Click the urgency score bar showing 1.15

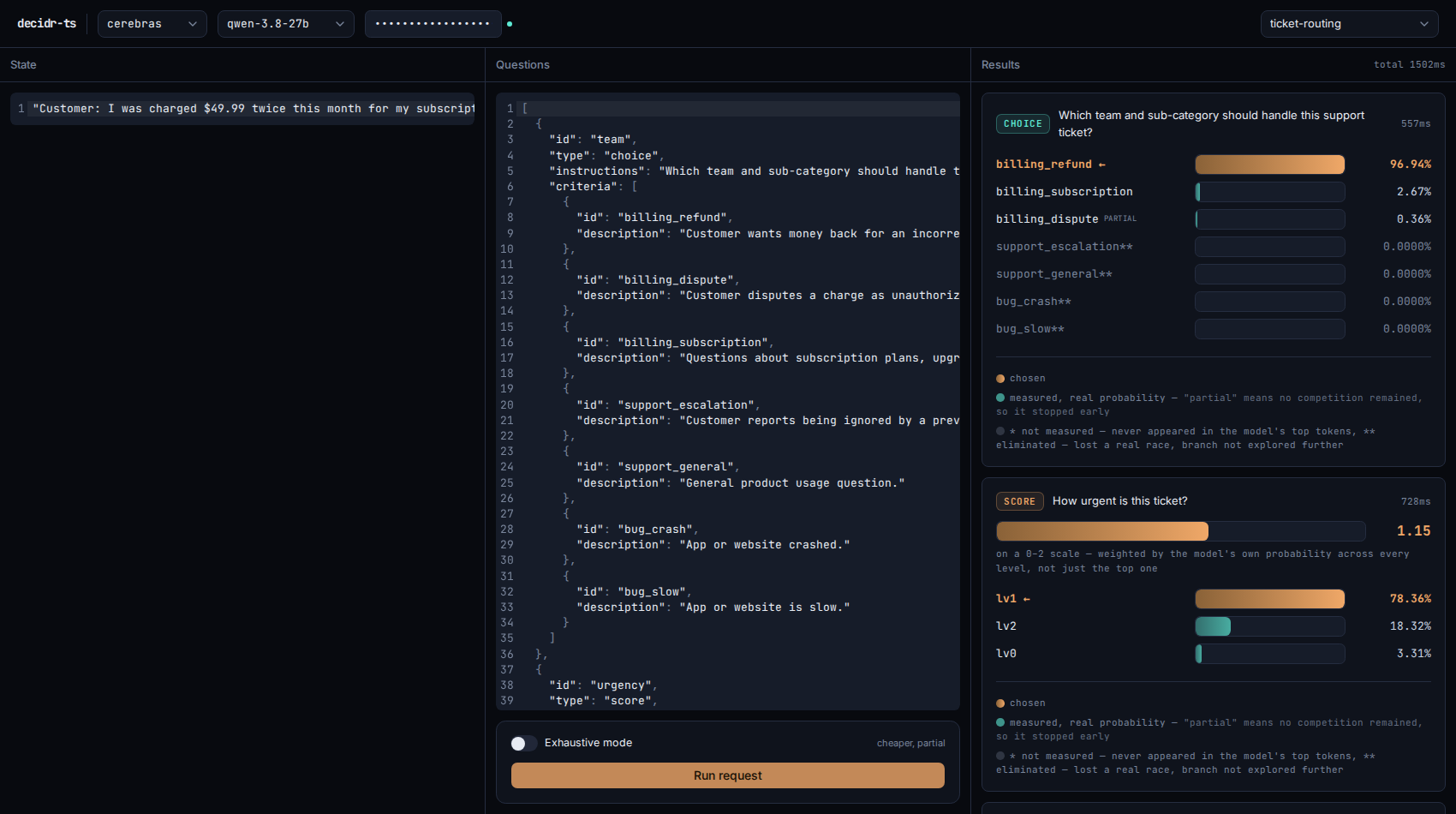pyautogui.click(x=1181, y=531)
